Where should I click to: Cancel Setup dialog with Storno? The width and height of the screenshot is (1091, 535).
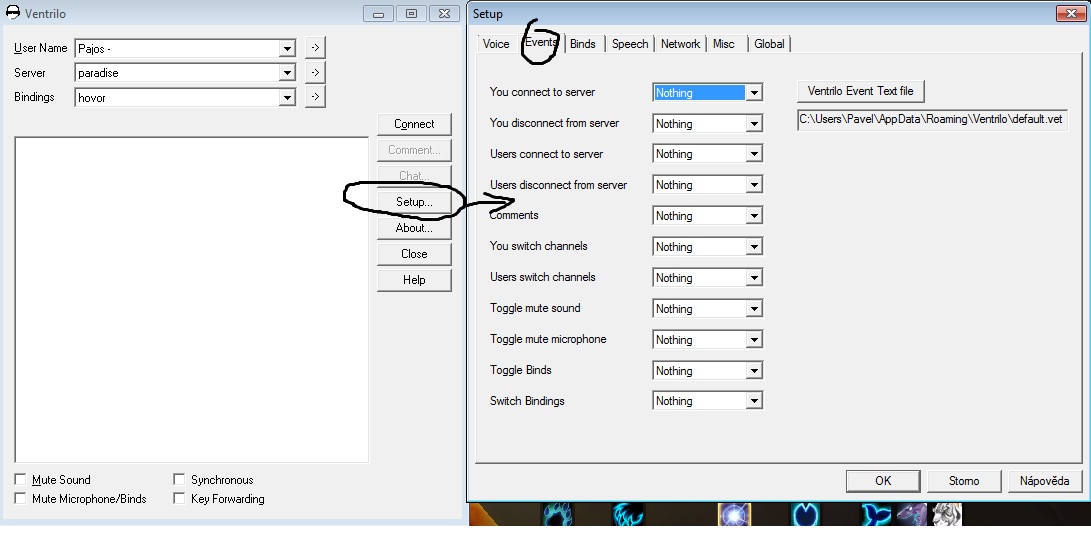964,481
